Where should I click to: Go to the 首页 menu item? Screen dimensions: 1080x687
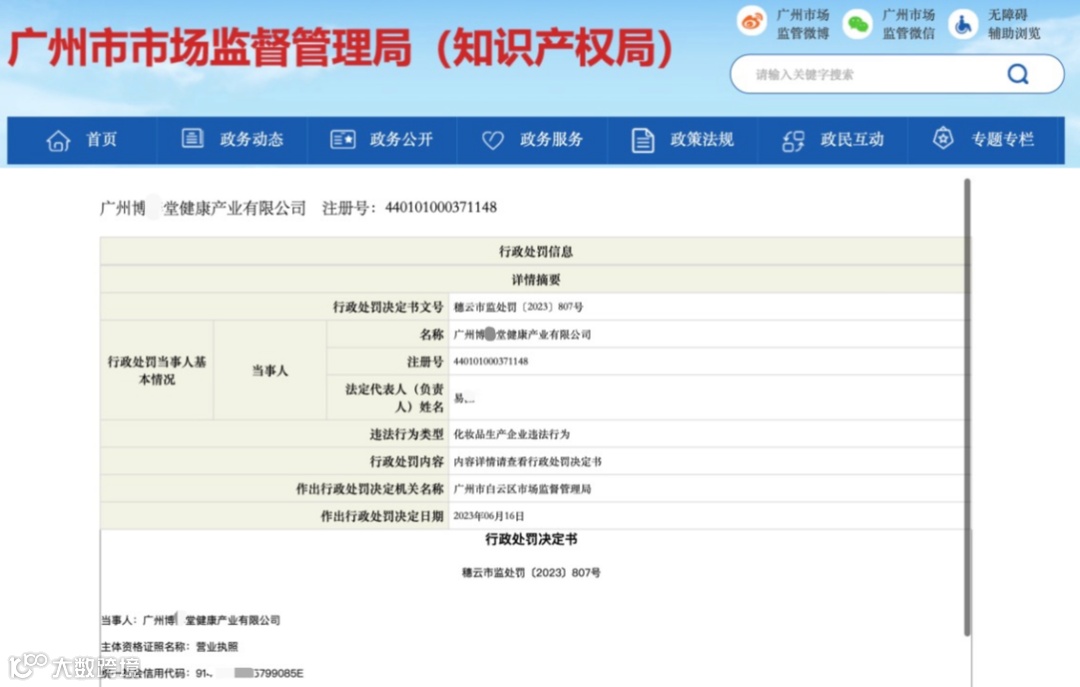[101, 139]
